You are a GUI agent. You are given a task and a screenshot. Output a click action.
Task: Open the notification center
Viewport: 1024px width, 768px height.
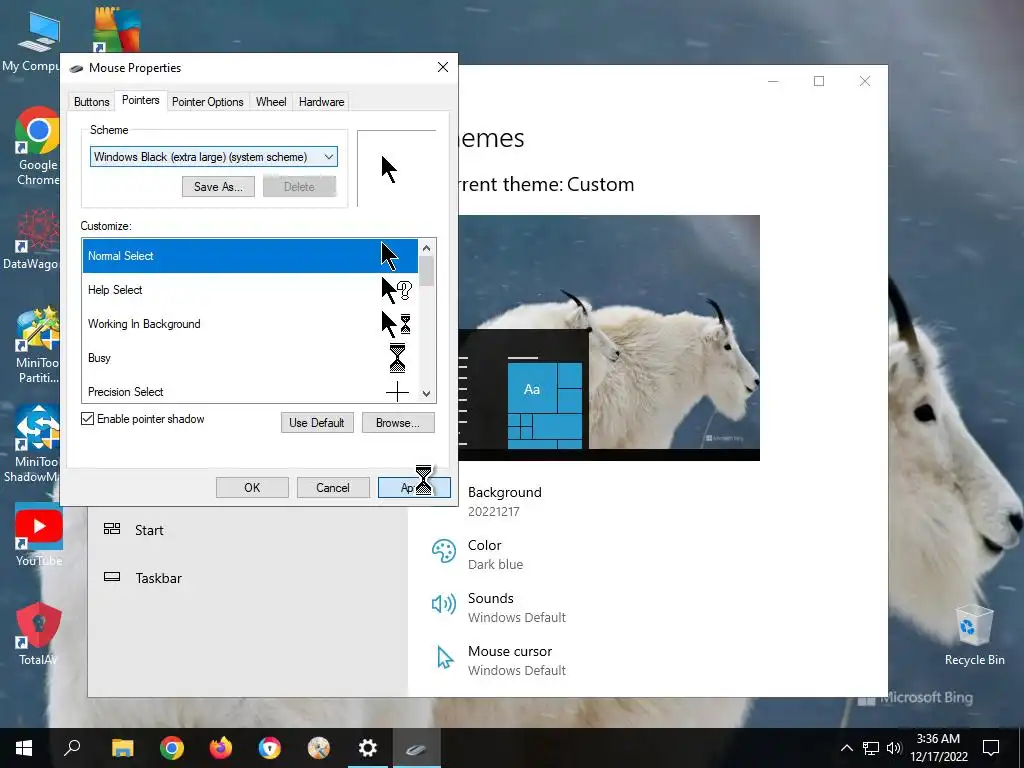click(x=991, y=748)
